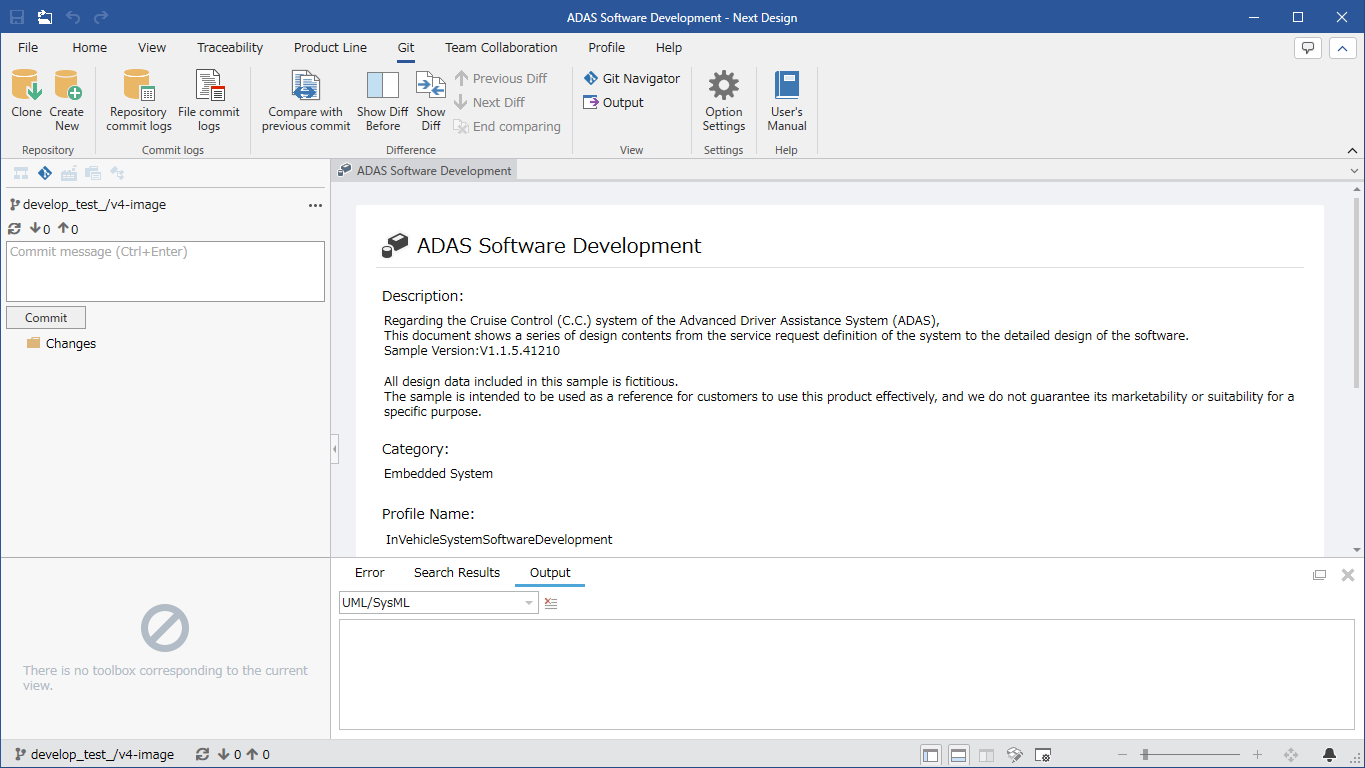The width and height of the screenshot is (1365, 768).
Task: Click the sync refresh icon in Git panel
Action: pos(14,229)
